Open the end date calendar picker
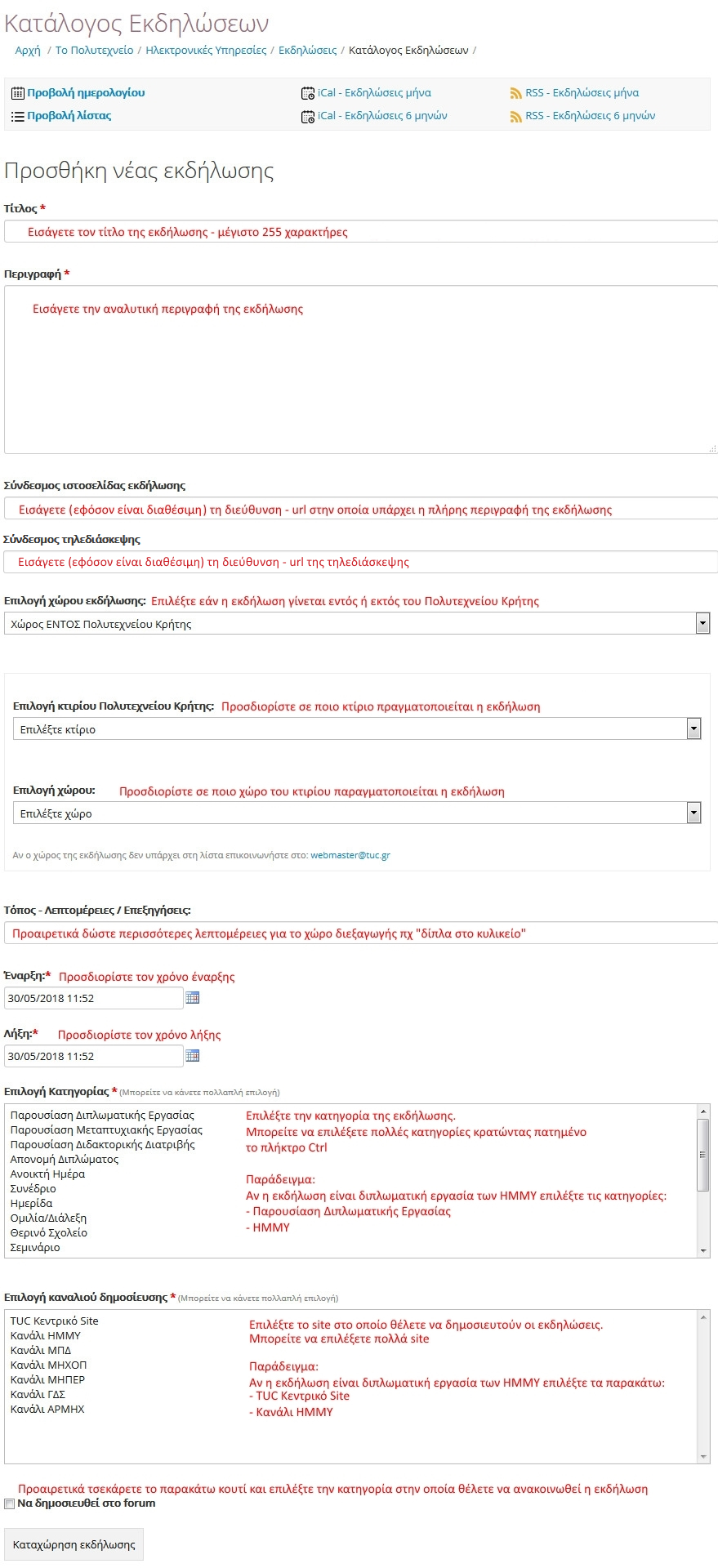The height and width of the screenshot is (1568, 718). [193, 1055]
